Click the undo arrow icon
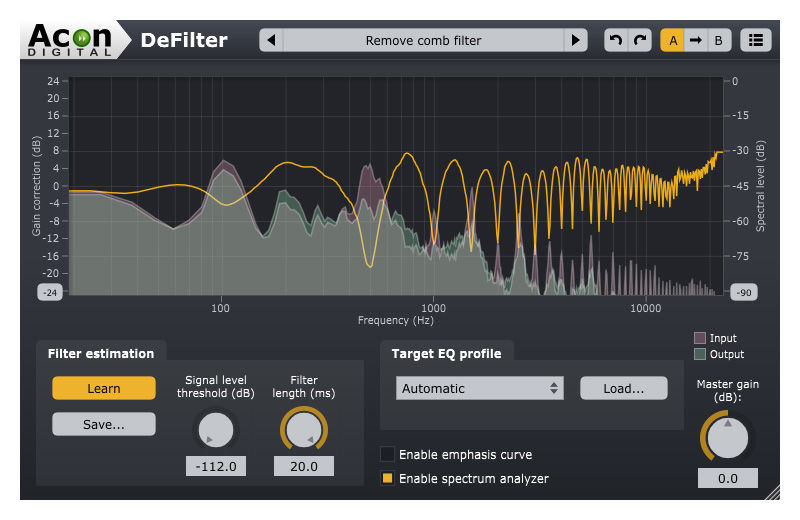 click(x=616, y=41)
